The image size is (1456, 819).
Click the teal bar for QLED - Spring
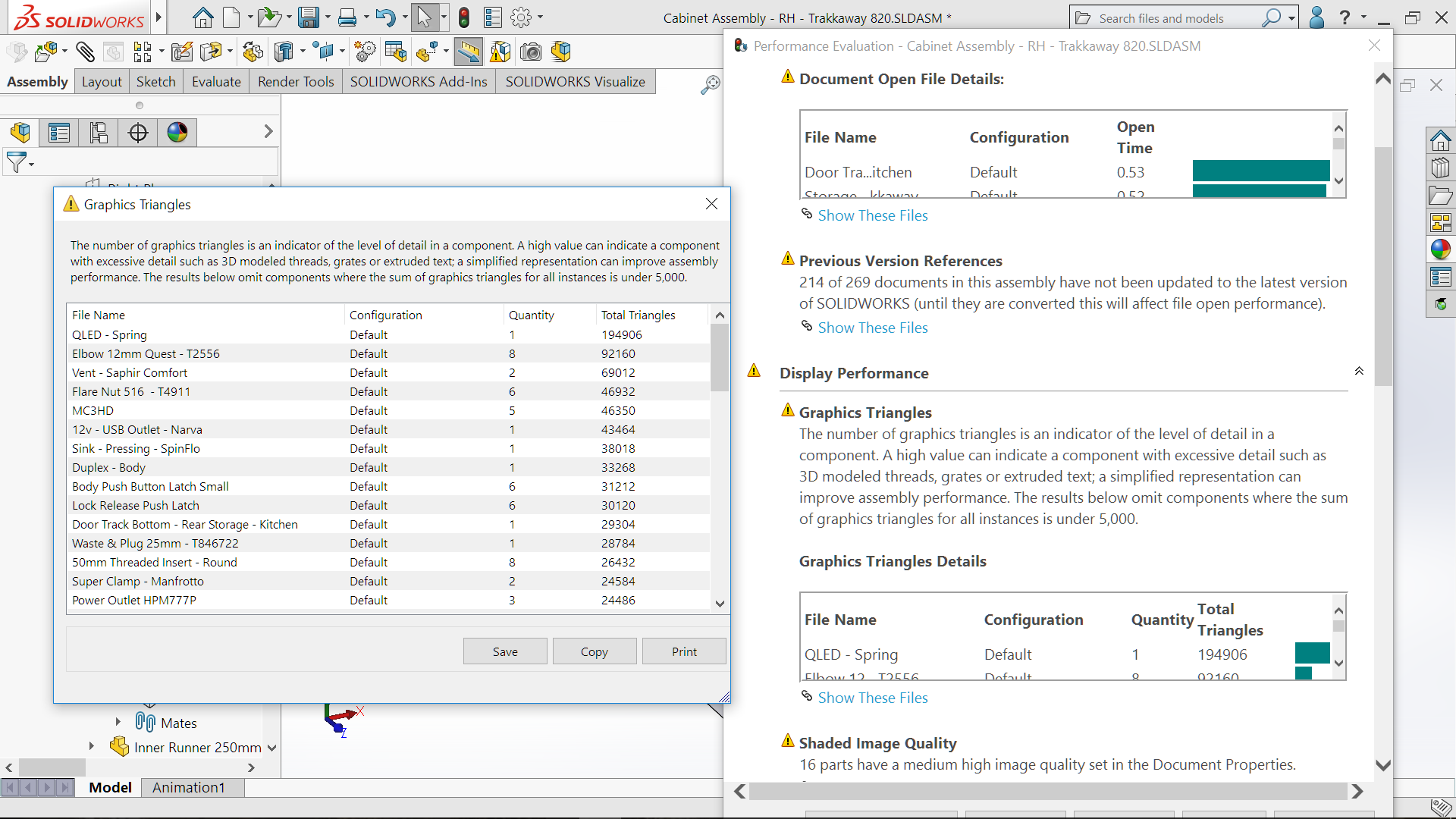(x=1312, y=653)
